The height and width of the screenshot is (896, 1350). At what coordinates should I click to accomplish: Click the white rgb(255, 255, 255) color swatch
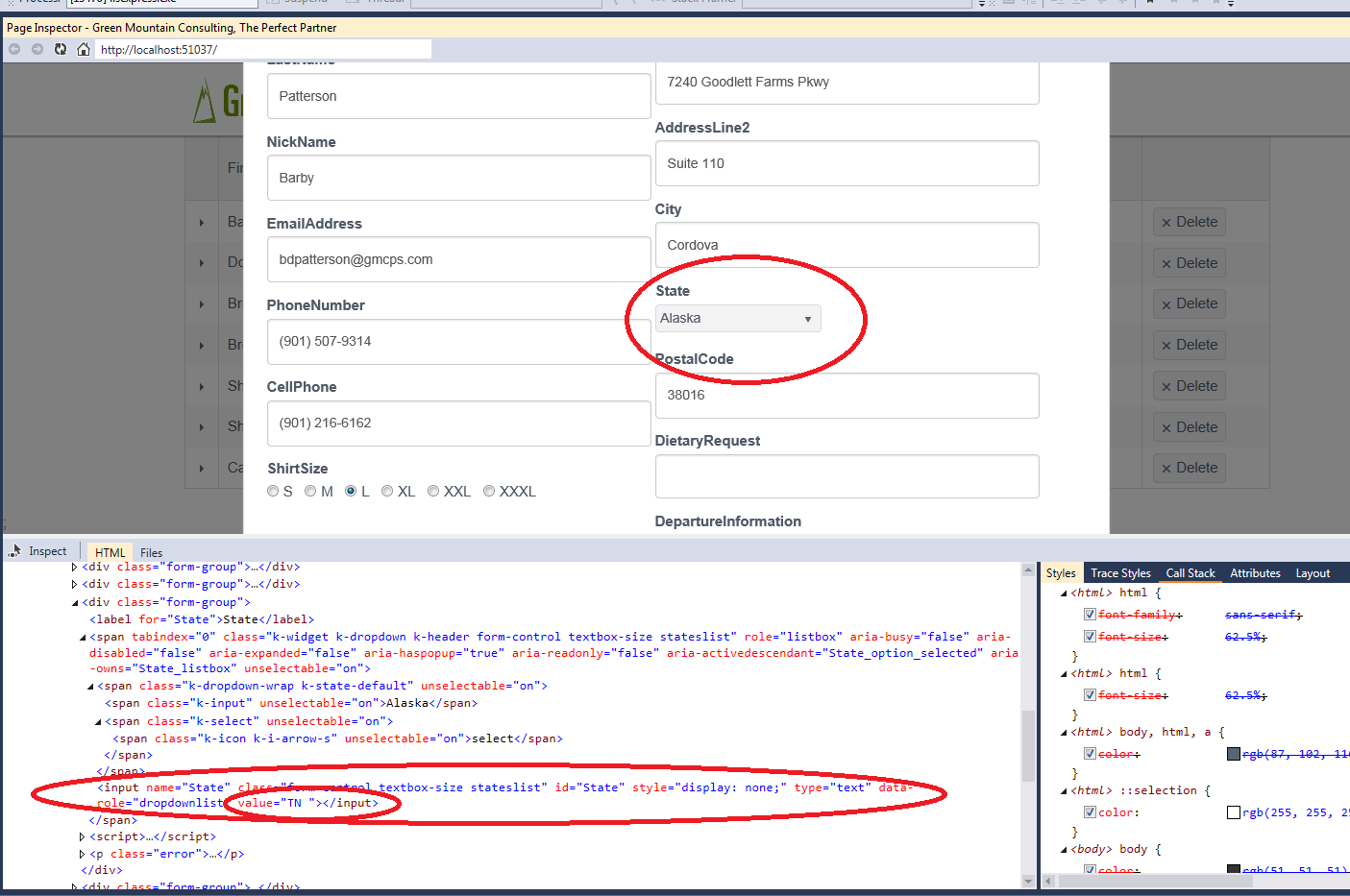1234,812
